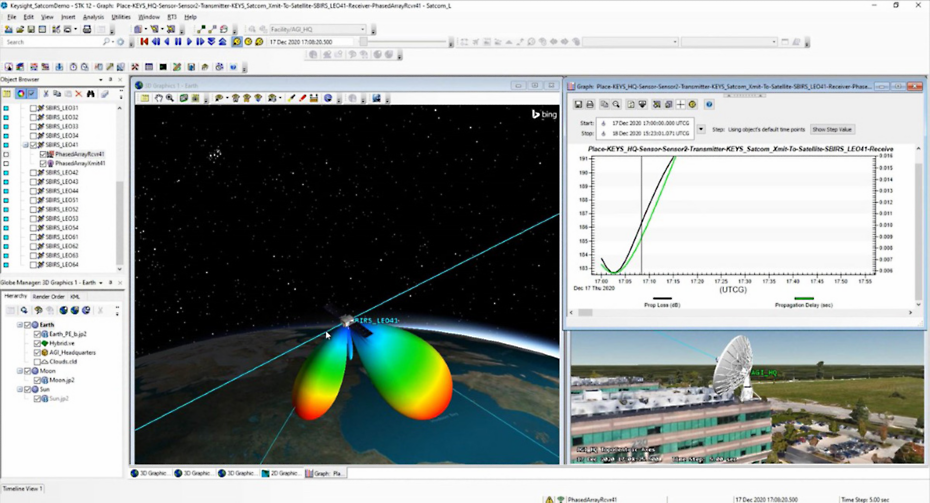Screen dimensions: 930x503
Task: Reset animation with the red rewind button
Action: pyautogui.click(x=144, y=42)
